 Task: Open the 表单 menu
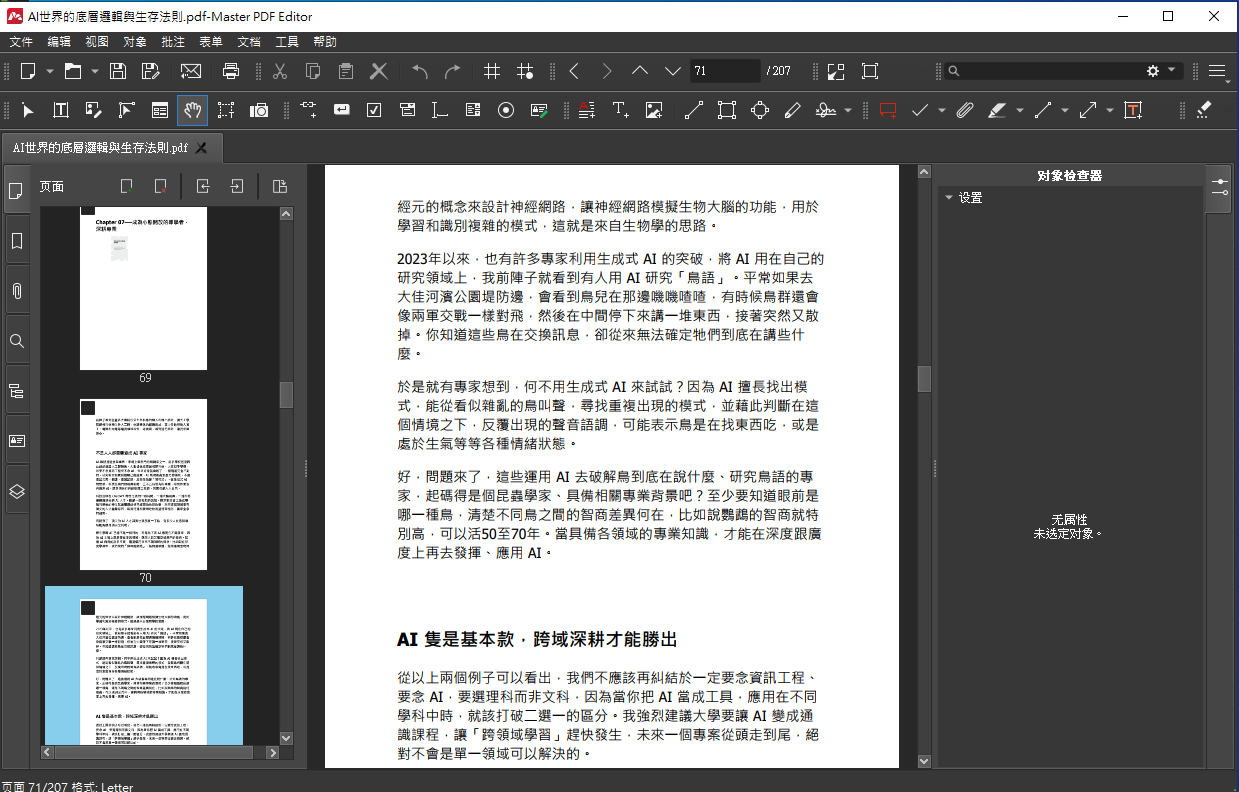[x=211, y=42]
